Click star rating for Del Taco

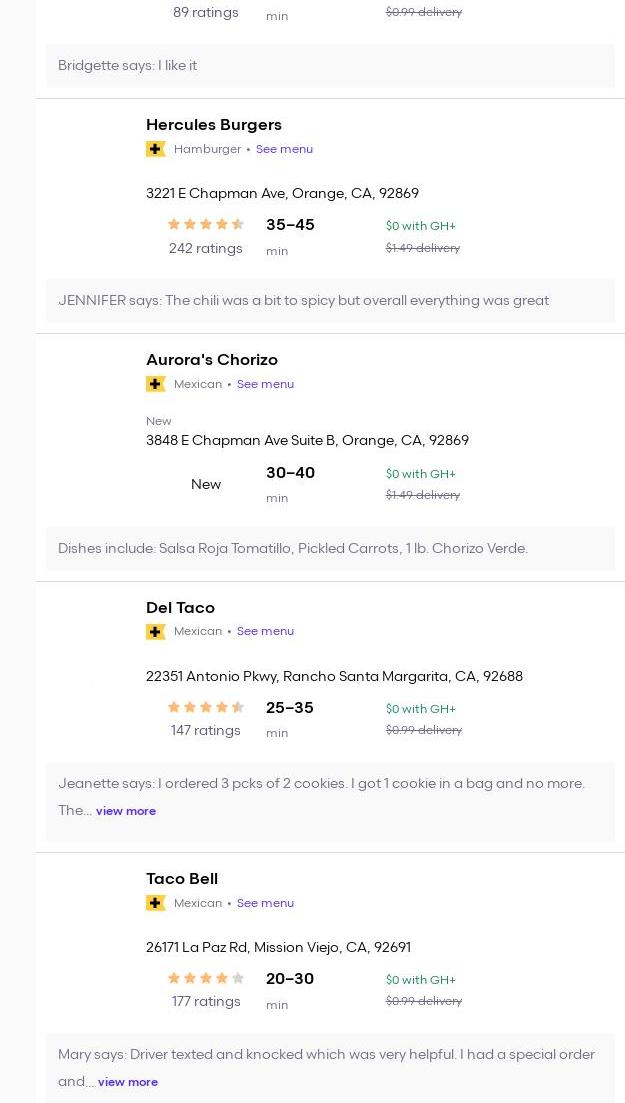(206, 708)
